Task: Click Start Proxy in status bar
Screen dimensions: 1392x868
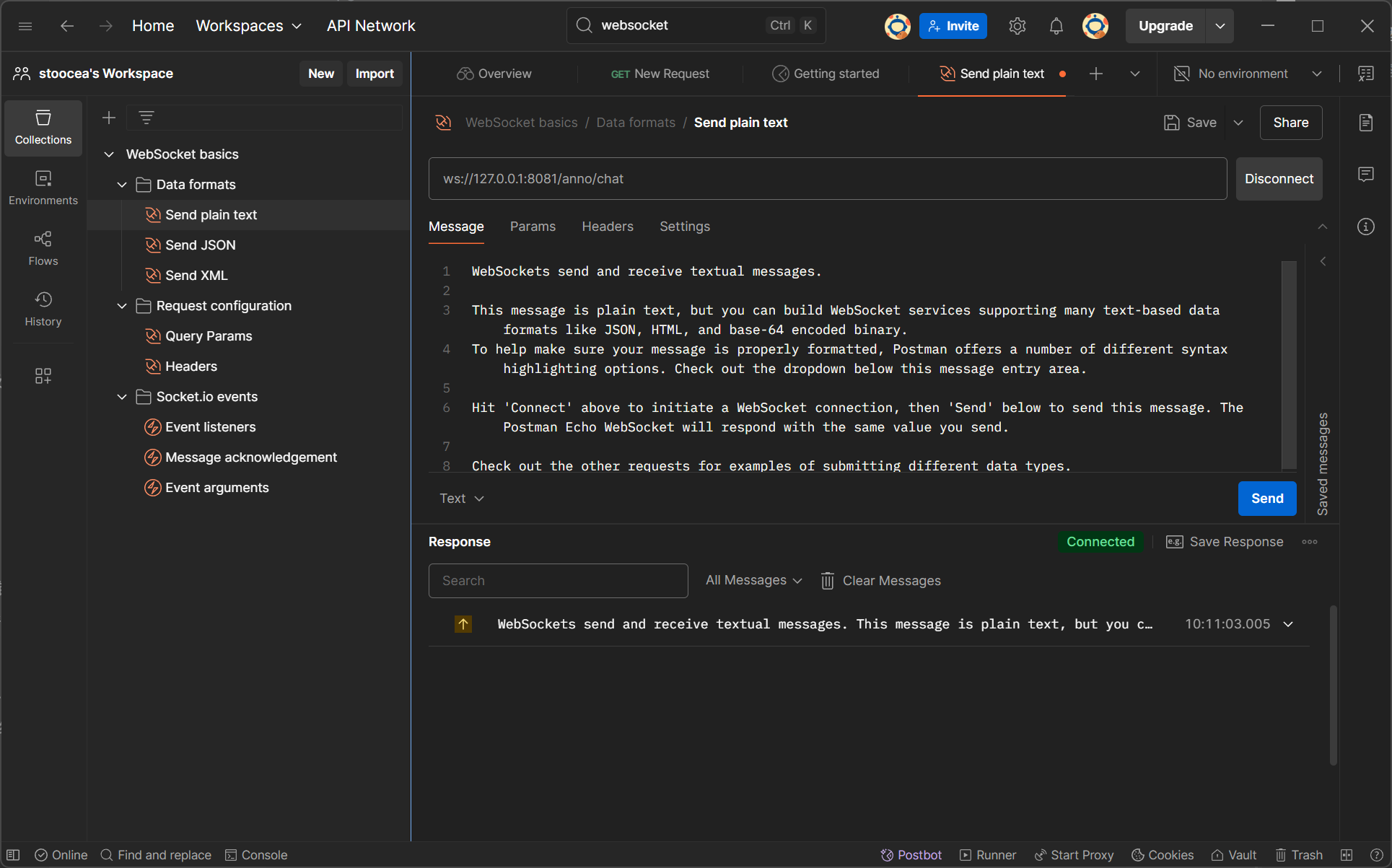Action: click(x=1074, y=855)
